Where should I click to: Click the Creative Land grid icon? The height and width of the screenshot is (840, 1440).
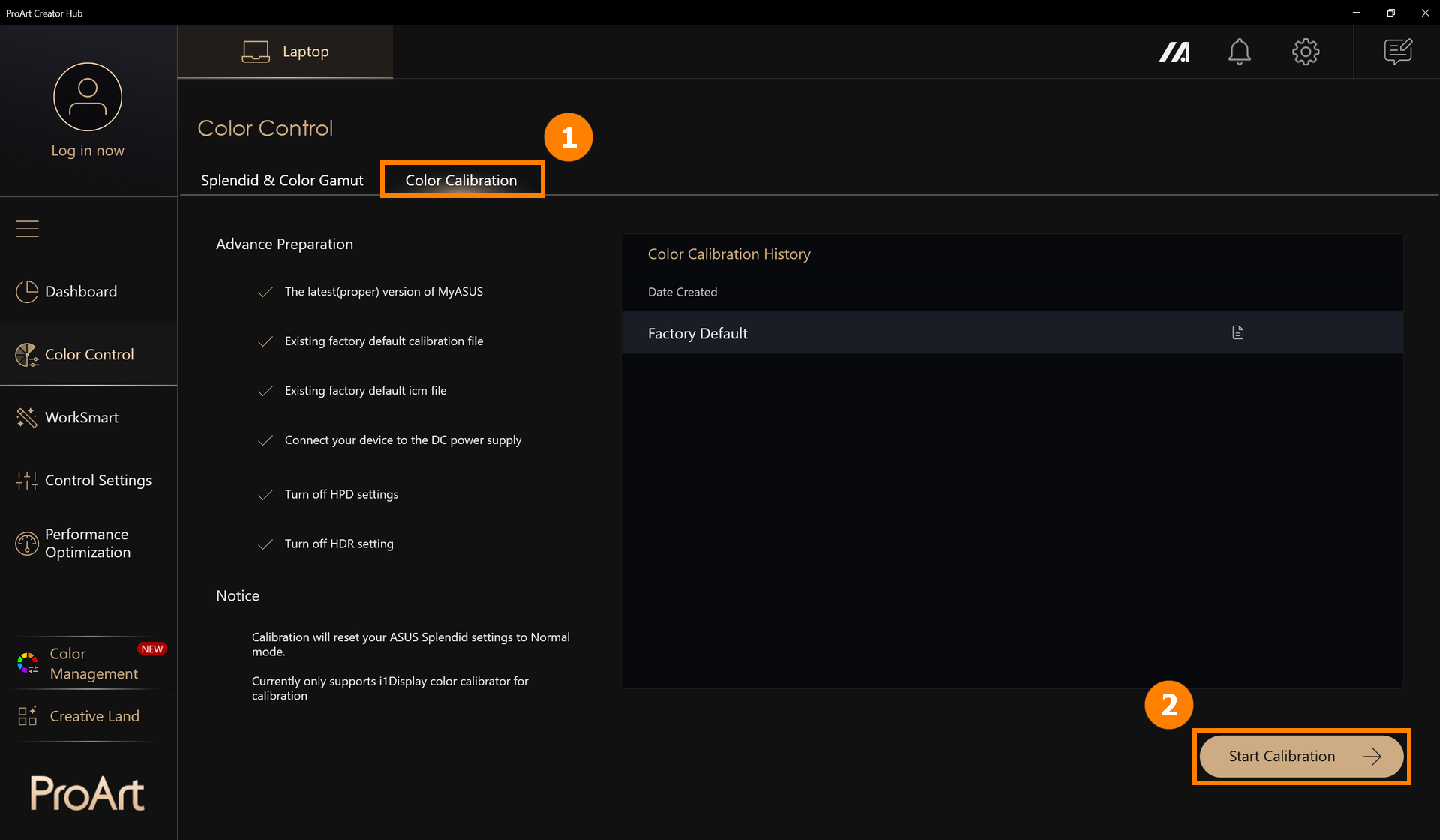click(x=28, y=716)
